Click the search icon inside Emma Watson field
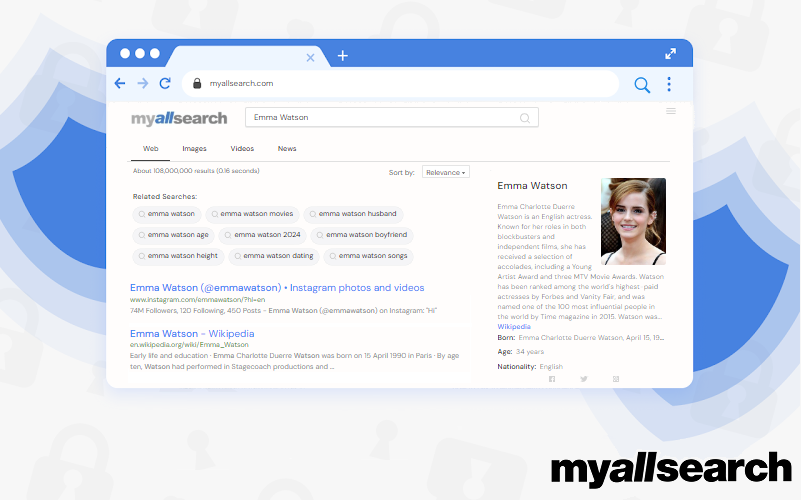Screen dimensions: 801x500 [525, 118]
